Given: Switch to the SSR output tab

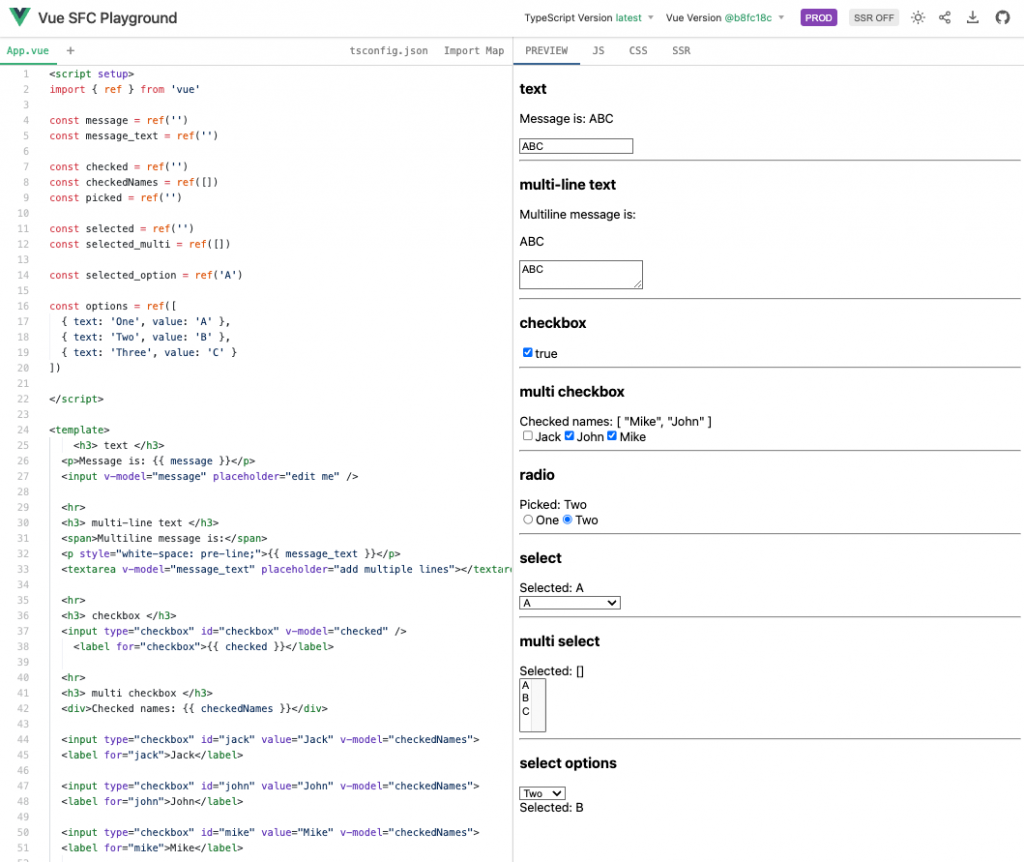Looking at the screenshot, I should pos(681,51).
